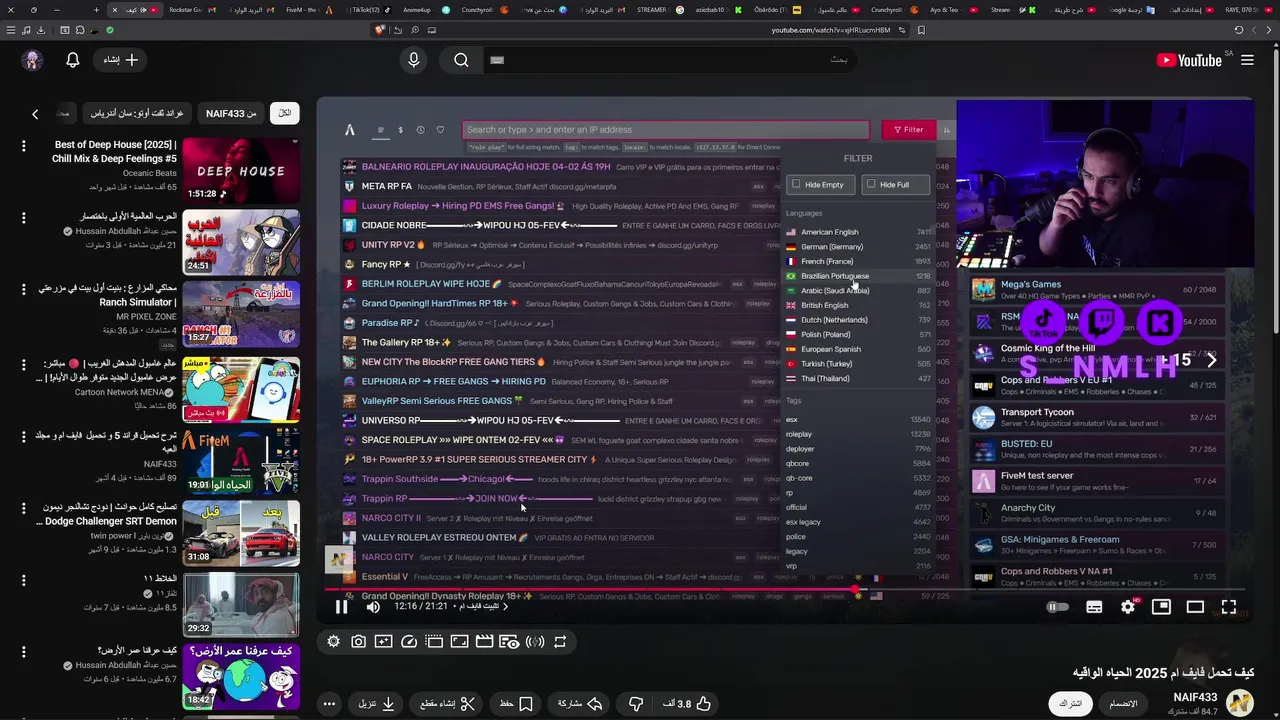Select the غراند ثفت أوتو: سان أندرياس chip
The width and height of the screenshot is (1280, 720).
pyautogui.click(x=137, y=114)
